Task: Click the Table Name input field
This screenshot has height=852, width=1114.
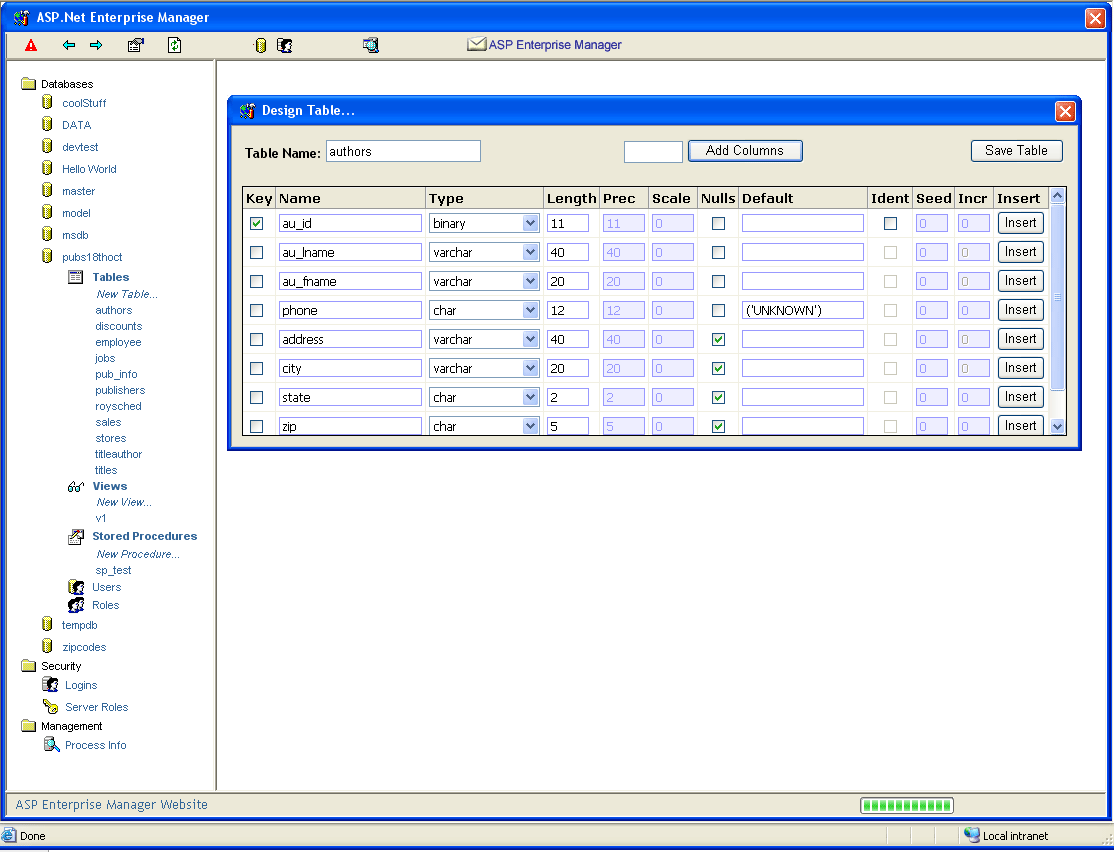Action: pyautogui.click(x=404, y=151)
